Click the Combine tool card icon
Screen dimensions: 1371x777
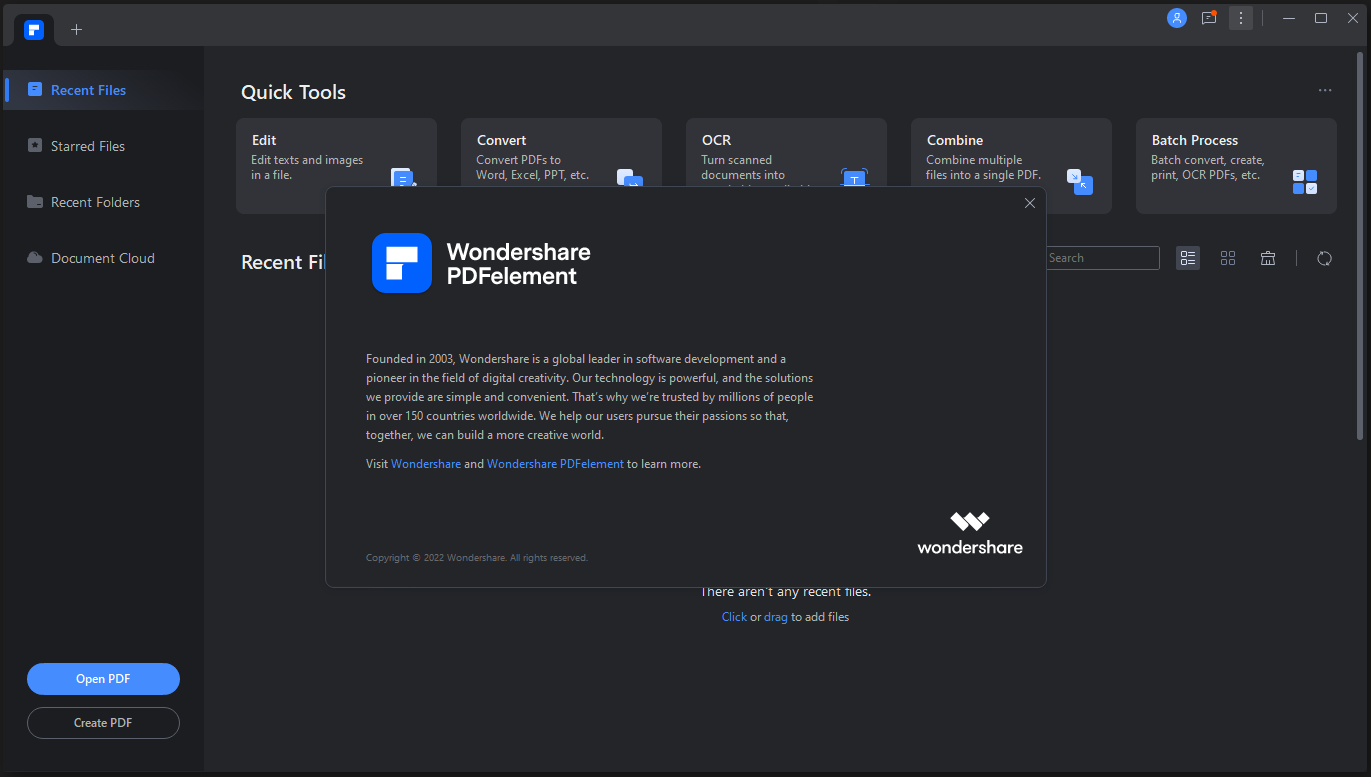1079,181
